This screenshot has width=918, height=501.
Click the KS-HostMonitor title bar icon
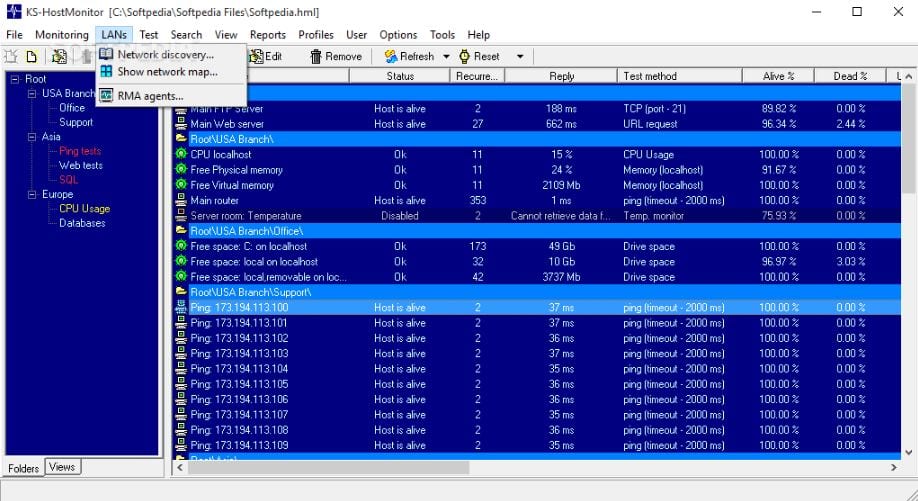click(13, 11)
